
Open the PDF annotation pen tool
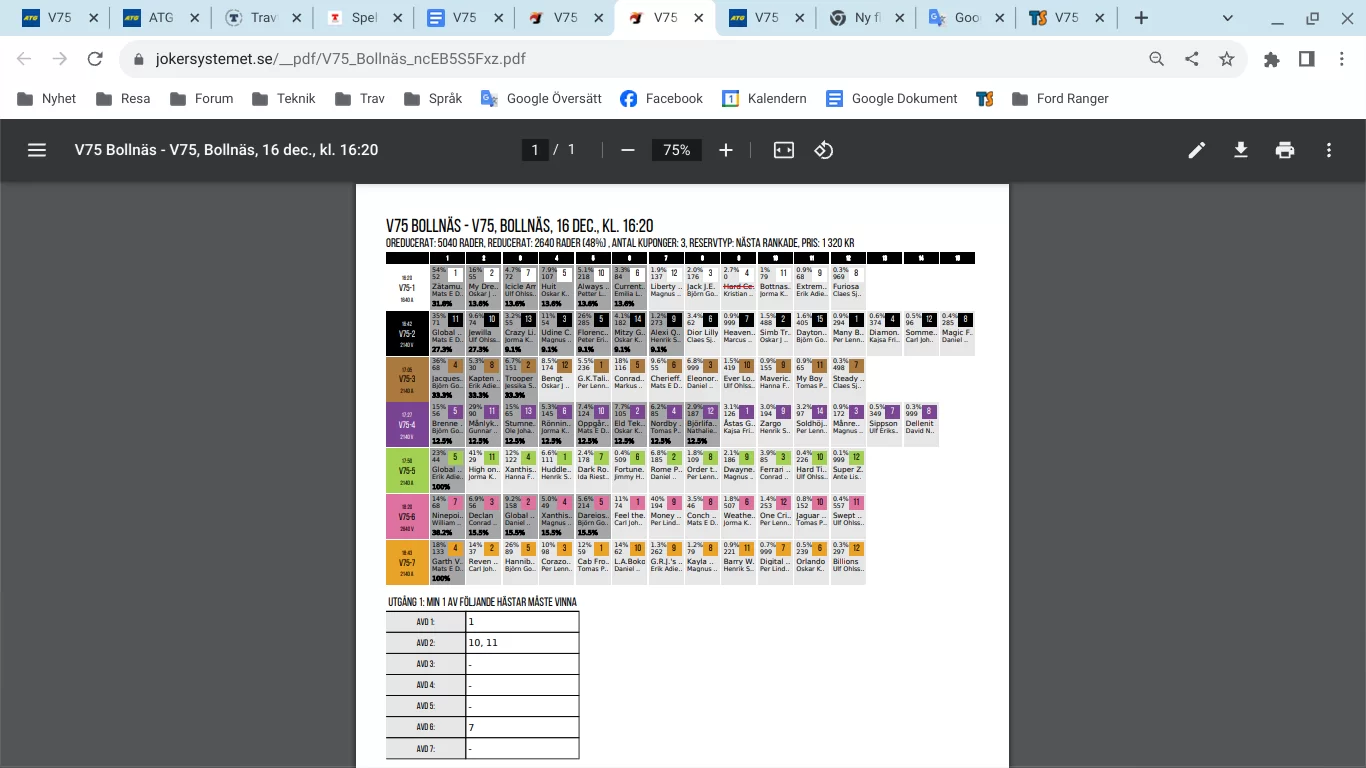[x=1197, y=150]
